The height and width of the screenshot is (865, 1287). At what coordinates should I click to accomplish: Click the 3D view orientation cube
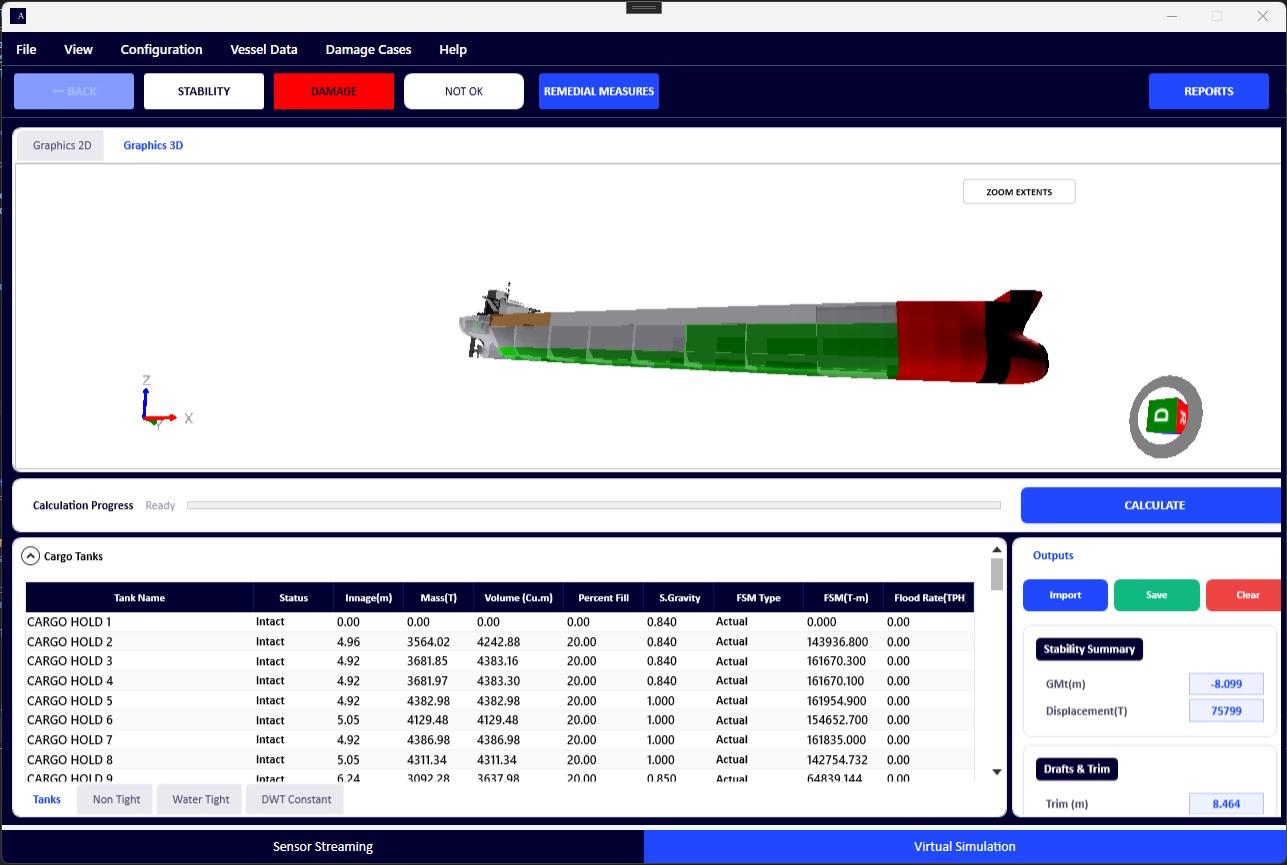[x=1166, y=416]
